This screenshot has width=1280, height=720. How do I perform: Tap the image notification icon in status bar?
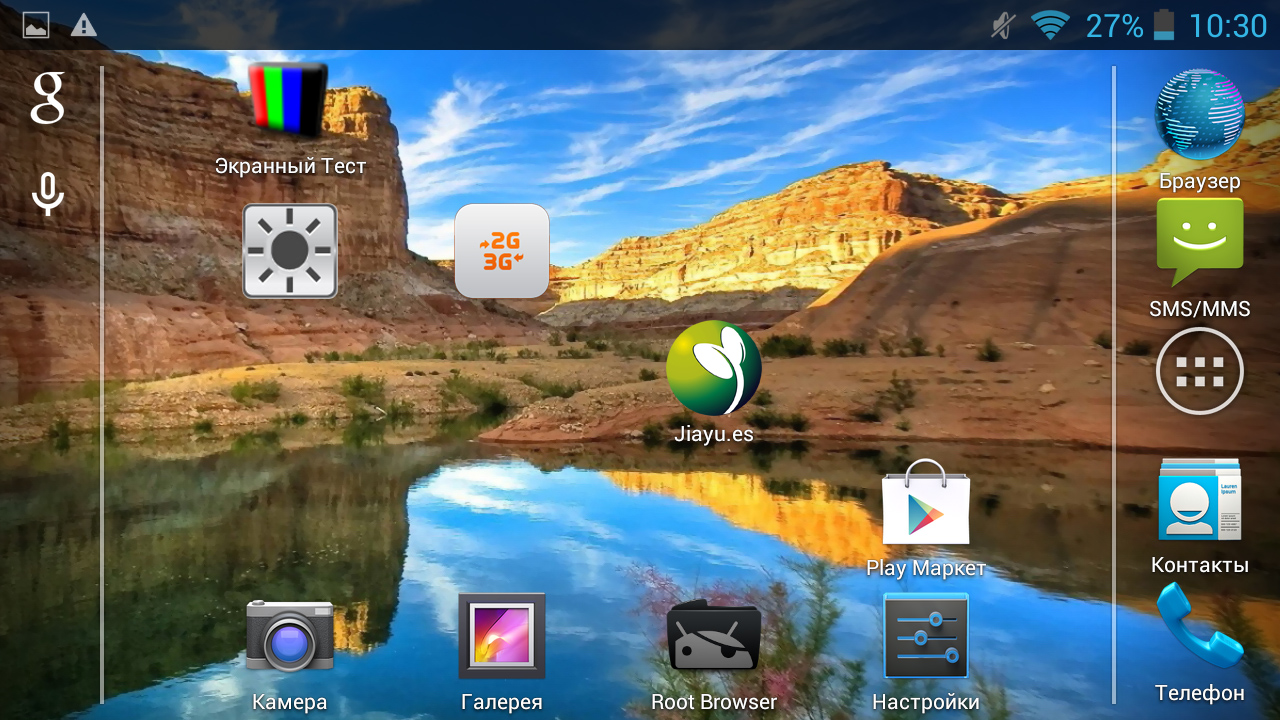(36, 26)
